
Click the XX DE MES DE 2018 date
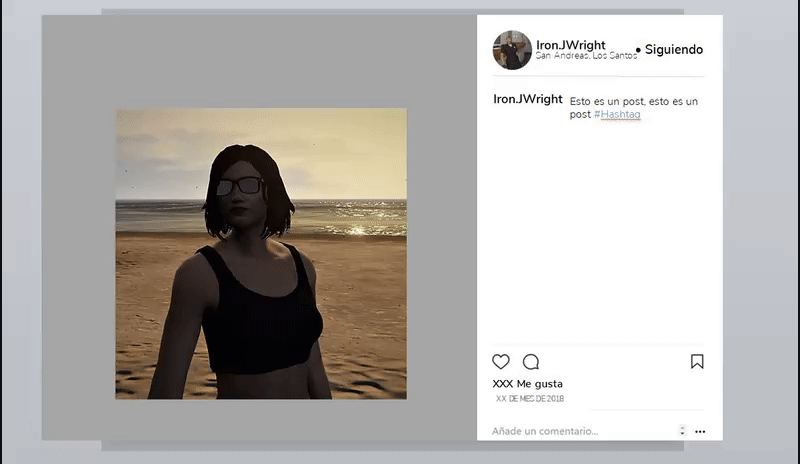pos(530,399)
